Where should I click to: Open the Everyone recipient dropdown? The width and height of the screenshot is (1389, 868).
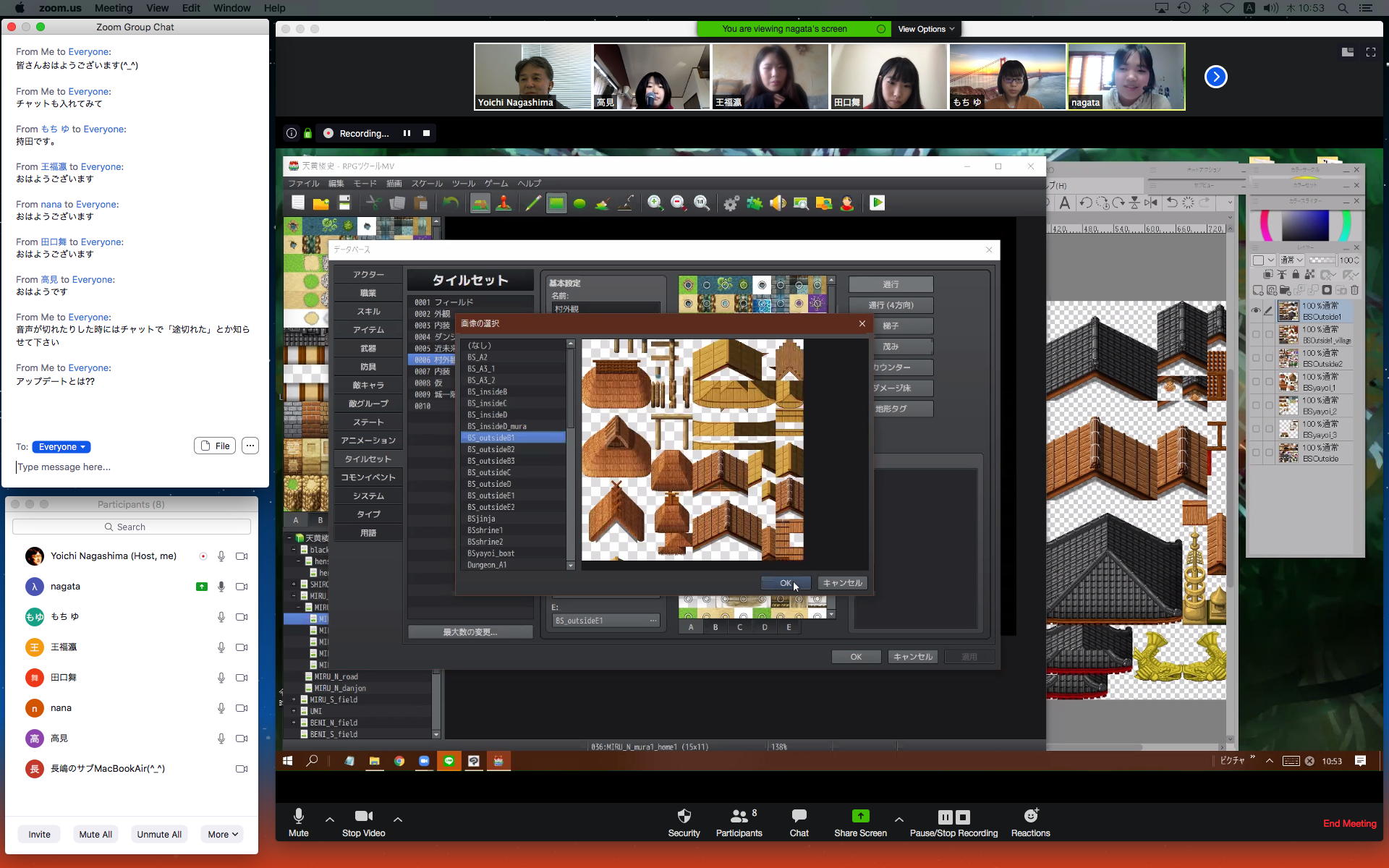pyautogui.click(x=61, y=446)
